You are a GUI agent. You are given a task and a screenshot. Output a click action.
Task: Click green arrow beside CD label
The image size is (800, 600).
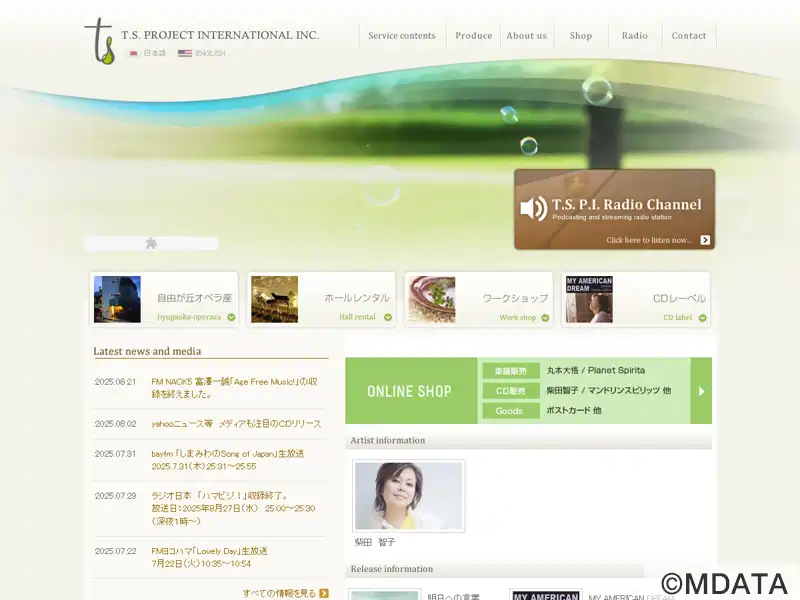(703, 317)
